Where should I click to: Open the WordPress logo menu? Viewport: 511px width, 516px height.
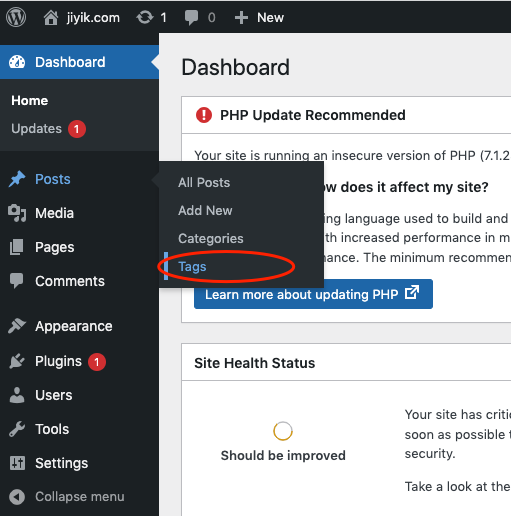(x=16, y=17)
